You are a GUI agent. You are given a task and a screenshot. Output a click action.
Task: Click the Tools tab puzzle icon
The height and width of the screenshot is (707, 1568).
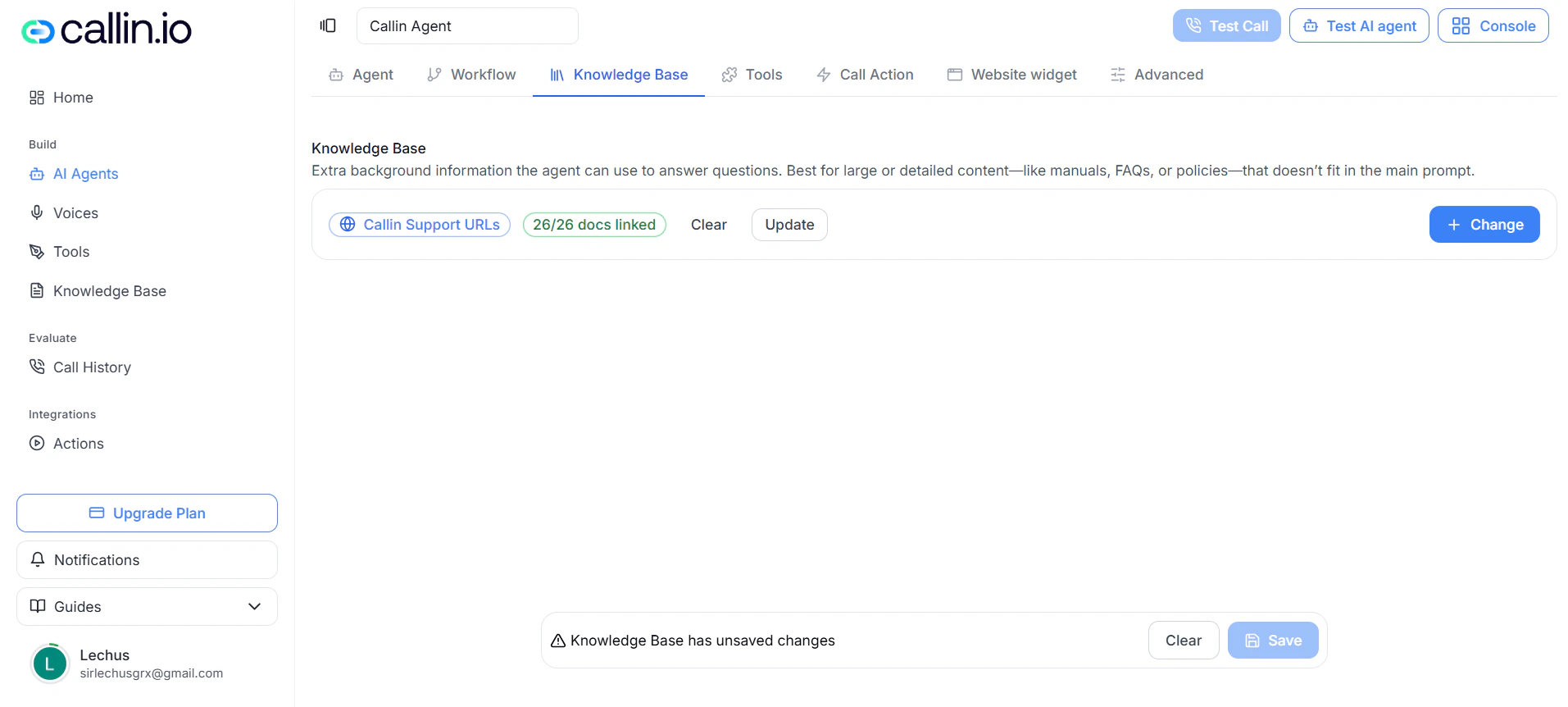[729, 75]
